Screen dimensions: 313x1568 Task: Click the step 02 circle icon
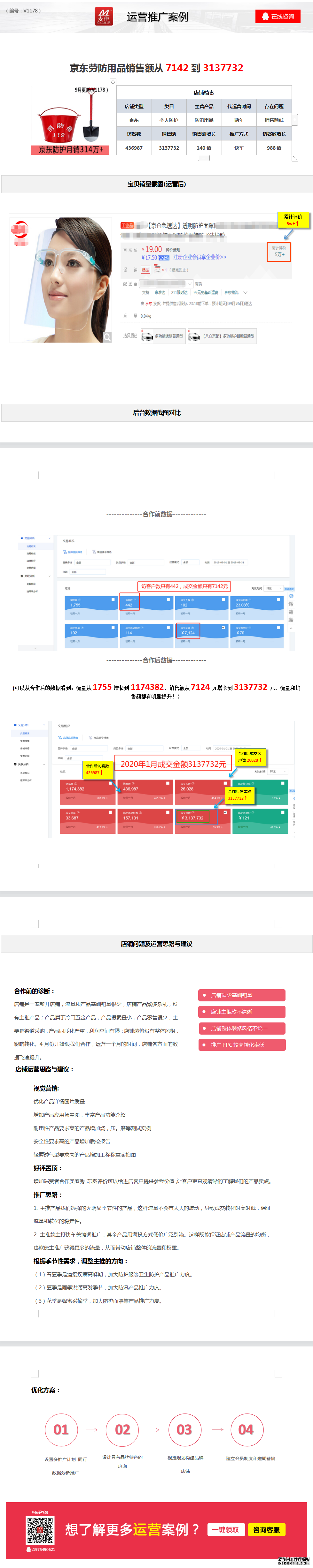(123, 1430)
